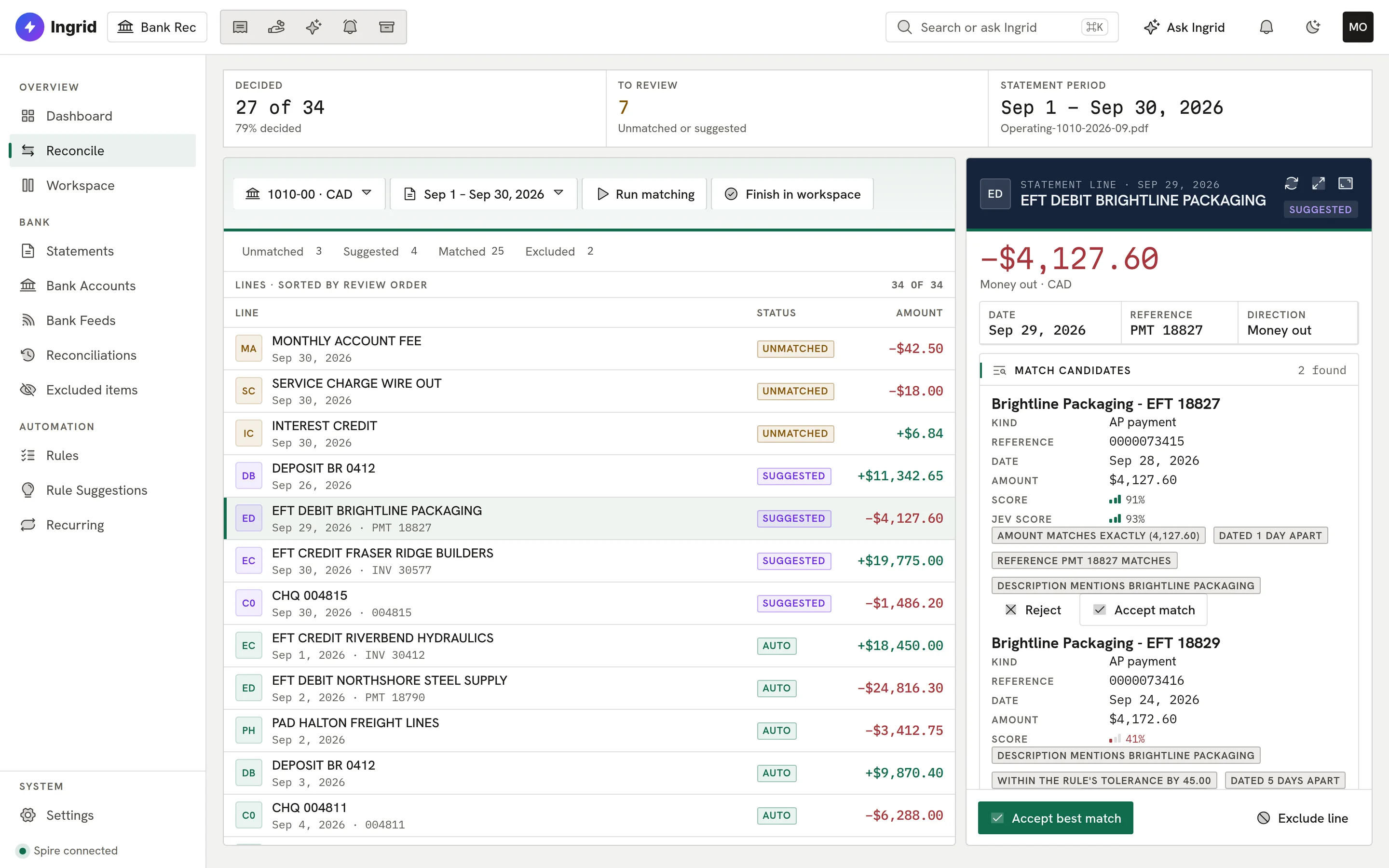Open Reconciliations in the sidebar

point(102,355)
